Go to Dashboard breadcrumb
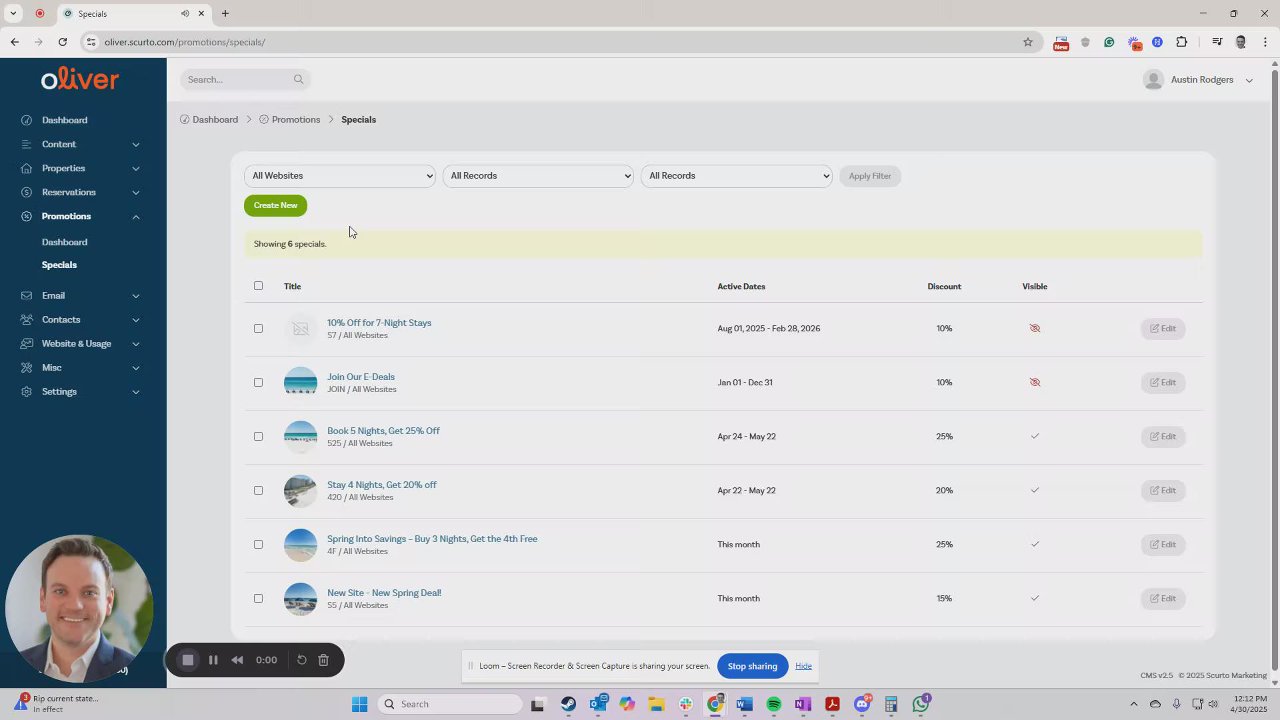The height and width of the screenshot is (720, 1280). (x=209, y=120)
